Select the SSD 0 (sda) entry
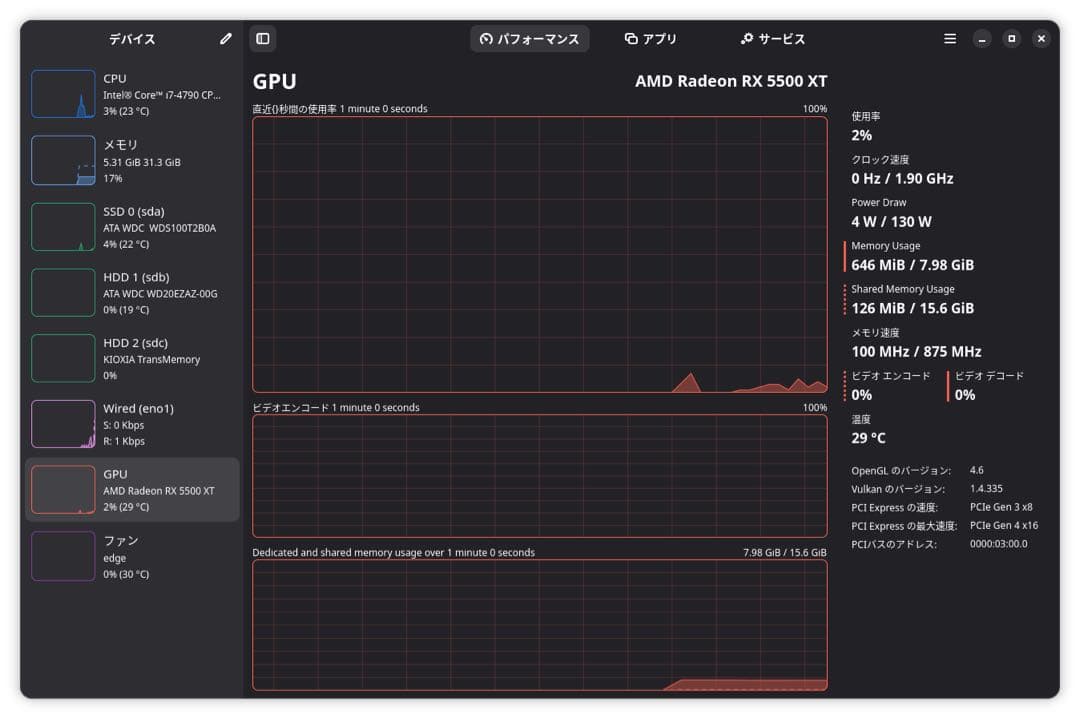This screenshot has width=1080, height=719. coord(132,227)
